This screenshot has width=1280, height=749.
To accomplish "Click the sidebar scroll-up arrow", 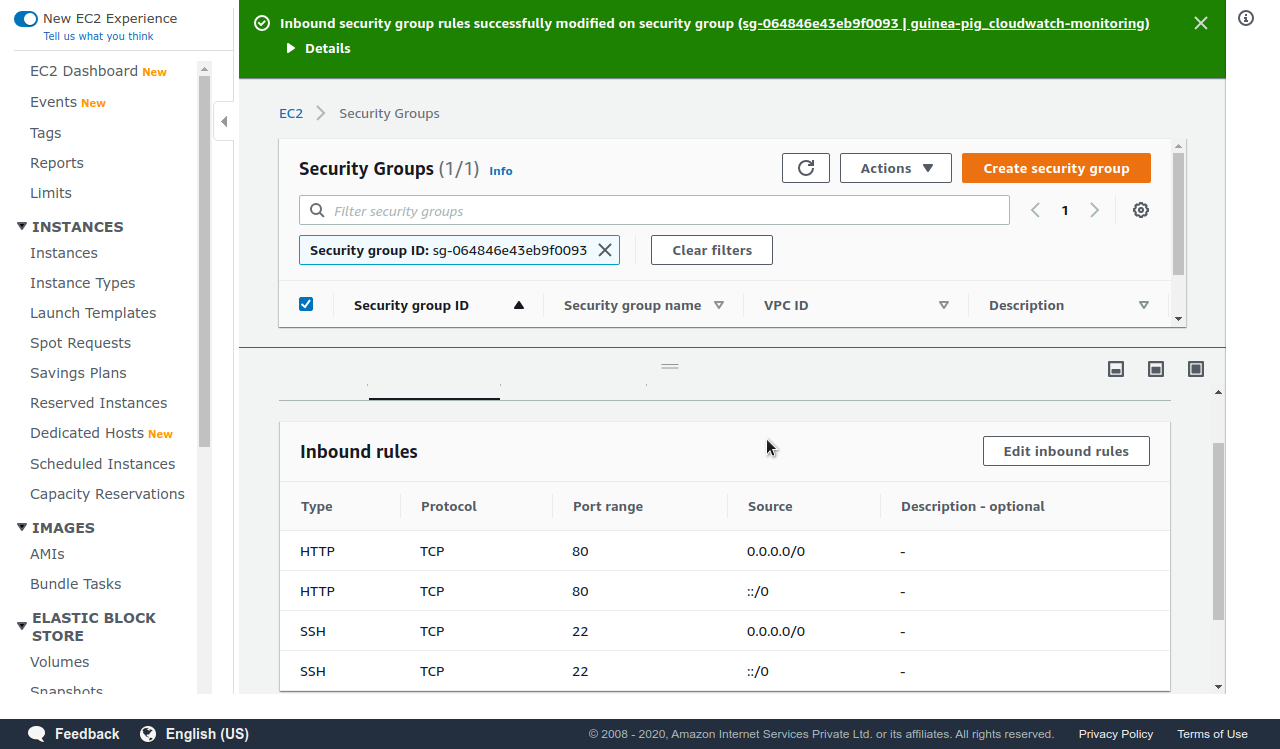I will click(x=205, y=69).
